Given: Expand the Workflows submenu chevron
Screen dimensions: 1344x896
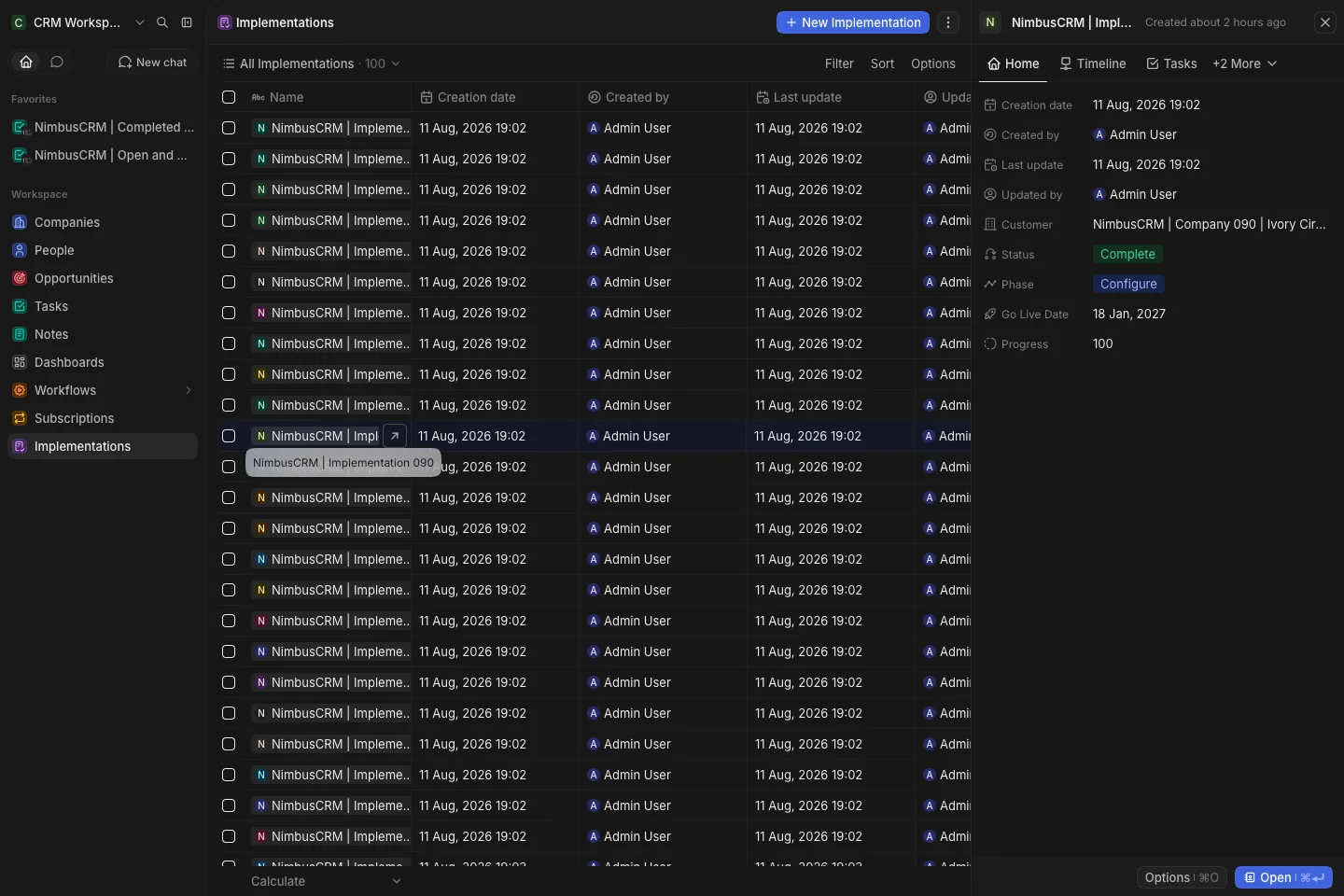Looking at the screenshot, I should click(188, 390).
